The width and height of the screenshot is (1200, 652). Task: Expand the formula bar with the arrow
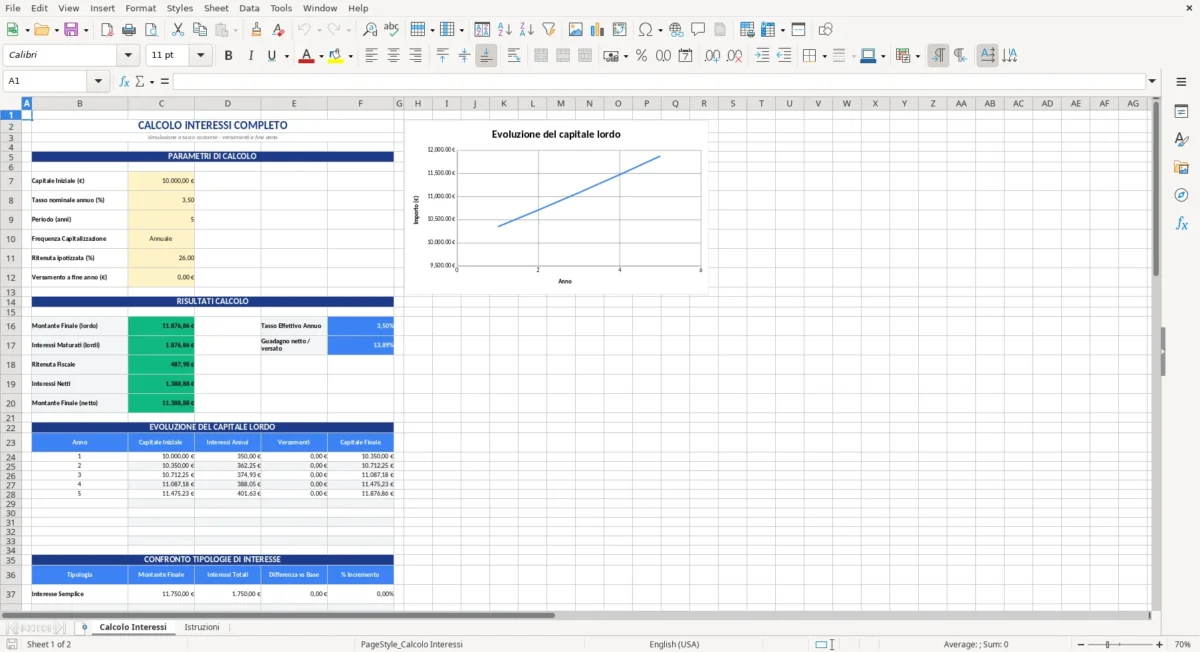tap(1152, 81)
